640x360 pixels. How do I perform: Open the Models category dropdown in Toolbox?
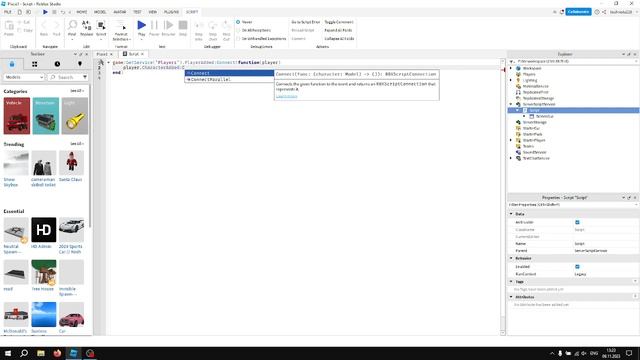click(x=24, y=77)
